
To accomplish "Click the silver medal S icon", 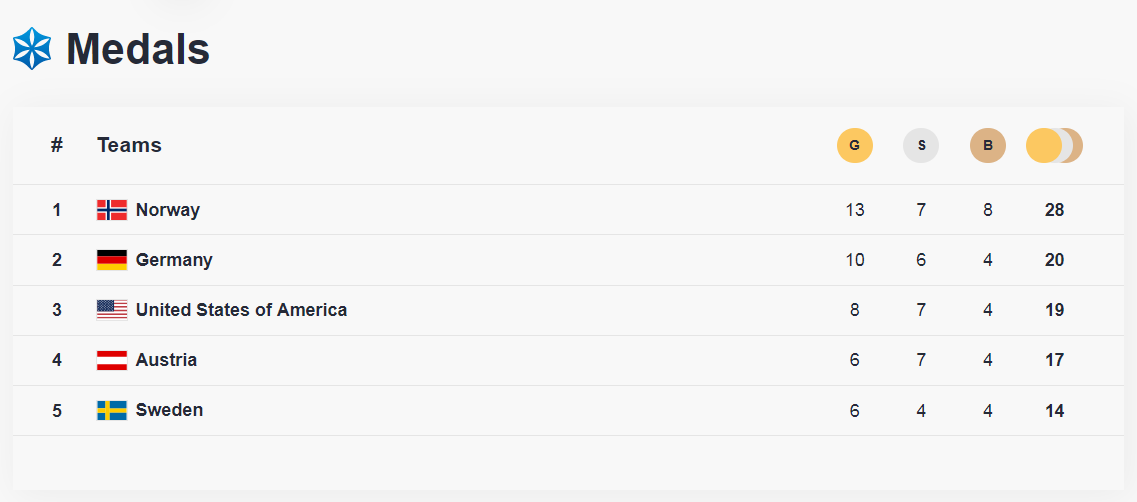I will pos(921,146).
